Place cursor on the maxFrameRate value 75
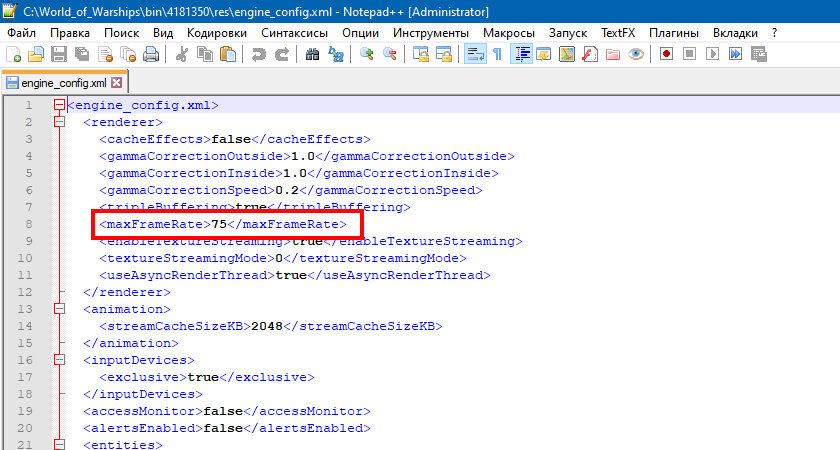Image resolution: width=840 pixels, height=450 pixels. click(219, 224)
